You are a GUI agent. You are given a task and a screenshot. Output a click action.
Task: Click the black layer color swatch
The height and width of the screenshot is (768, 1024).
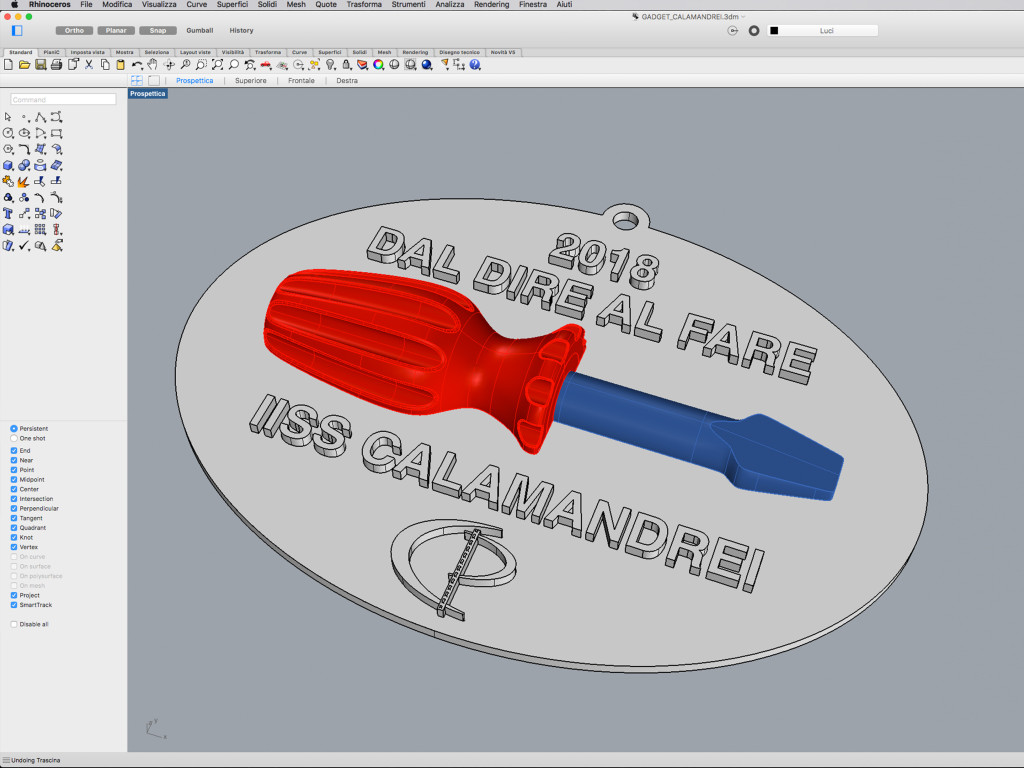(x=774, y=31)
